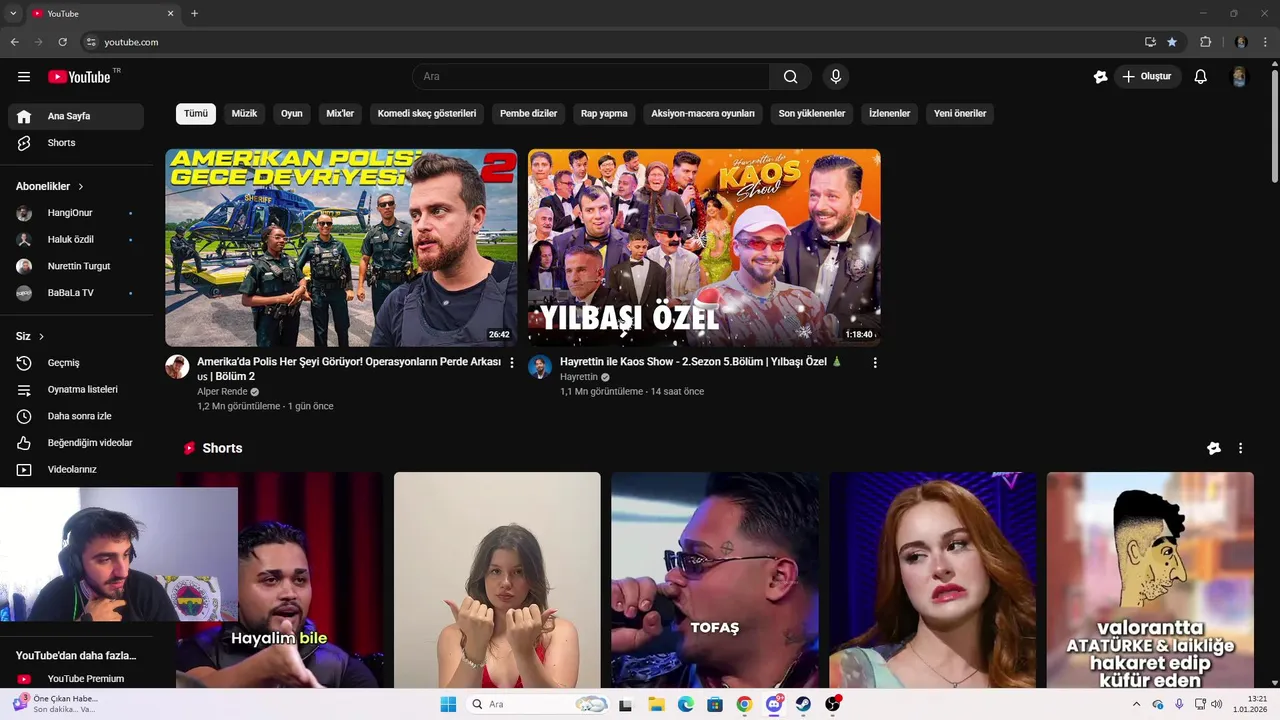Play Kaos Show Yılbaşı Özel thumbnail
This screenshot has height=720, width=1280.
pyautogui.click(x=704, y=248)
